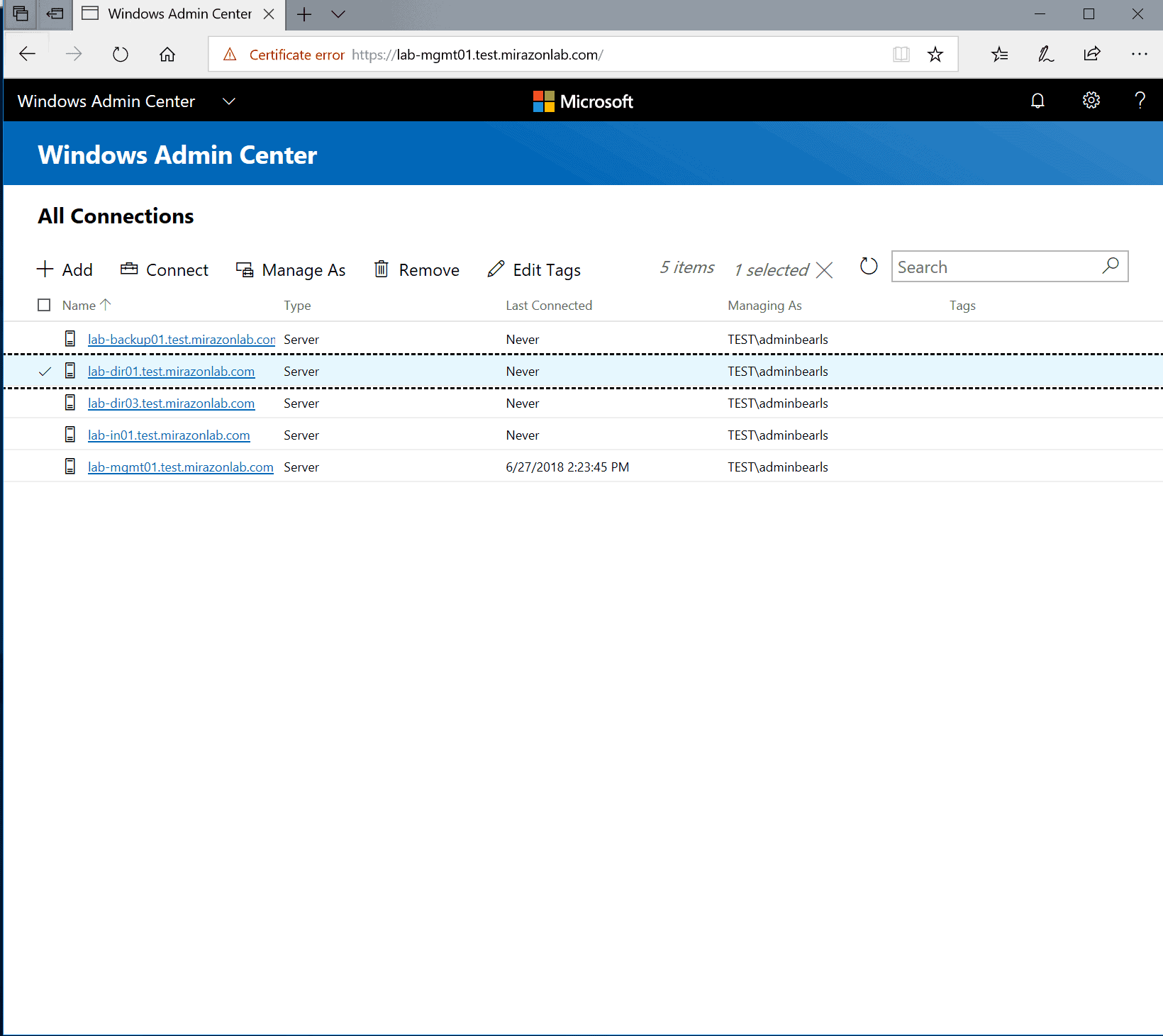
Task: Click the help question mark icon
Action: (1140, 101)
